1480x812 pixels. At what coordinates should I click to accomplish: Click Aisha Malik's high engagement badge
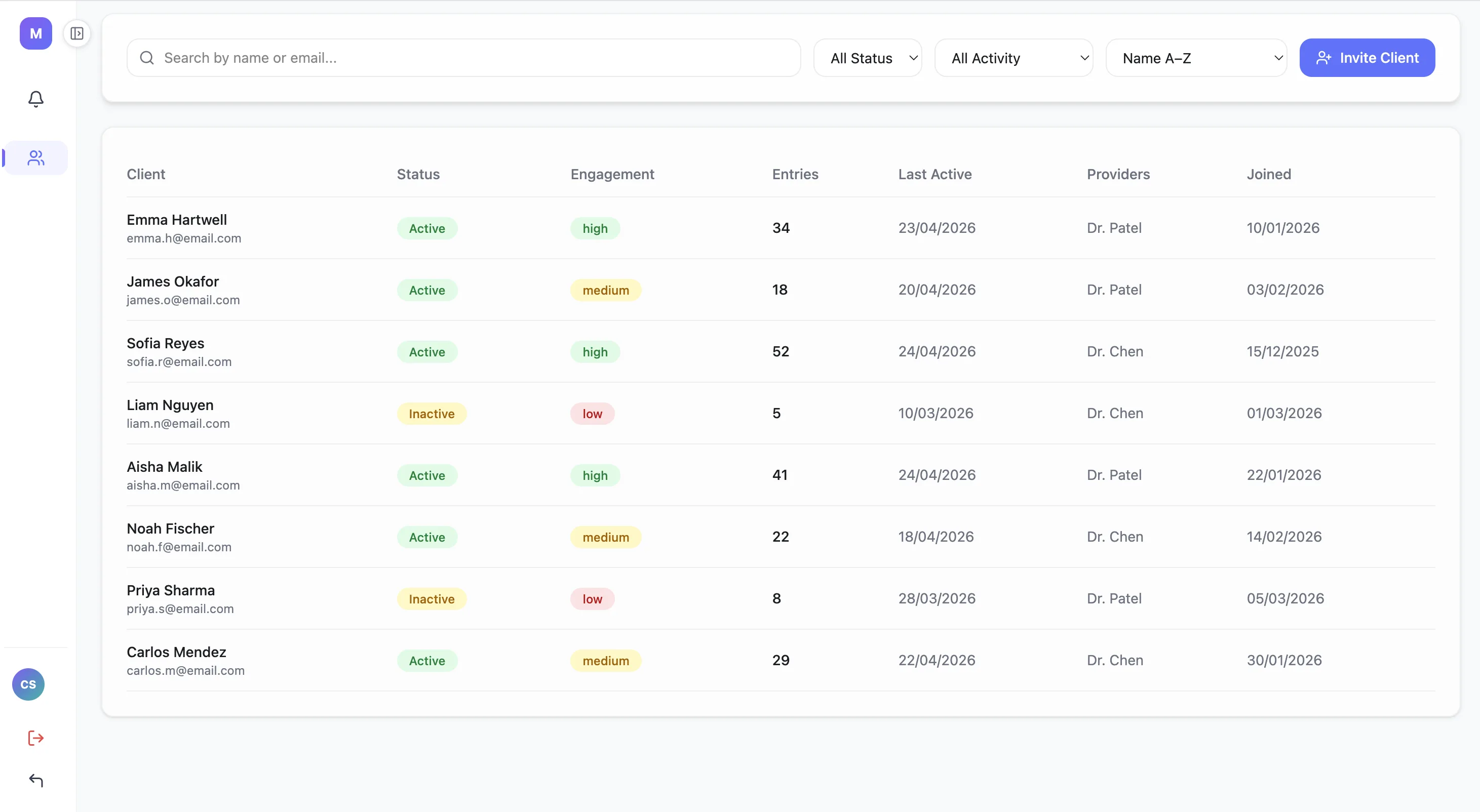point(595,475)
